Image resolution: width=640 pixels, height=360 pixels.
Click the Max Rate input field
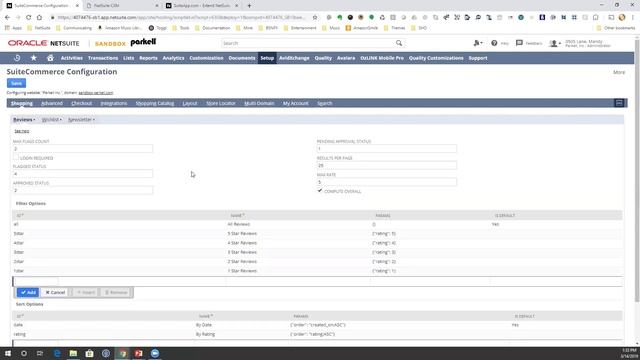tap(387, 182)
